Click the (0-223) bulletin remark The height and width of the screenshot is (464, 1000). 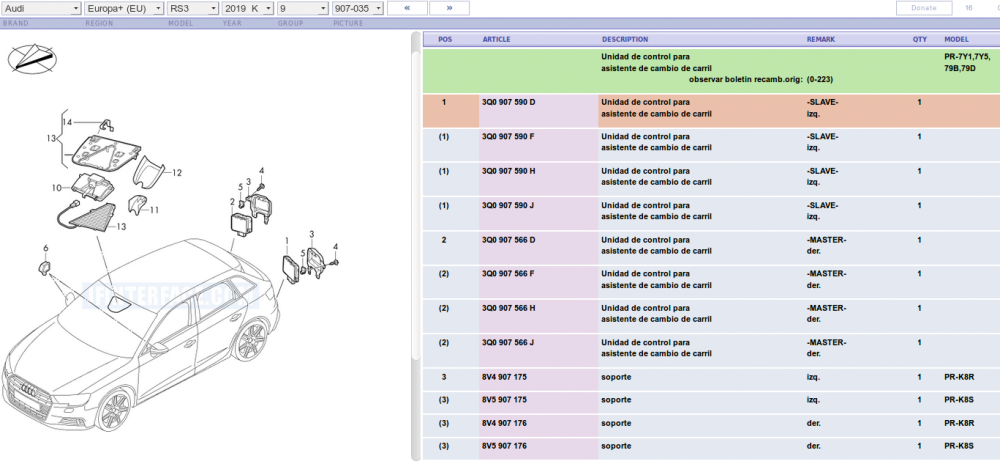click(820, 79)
